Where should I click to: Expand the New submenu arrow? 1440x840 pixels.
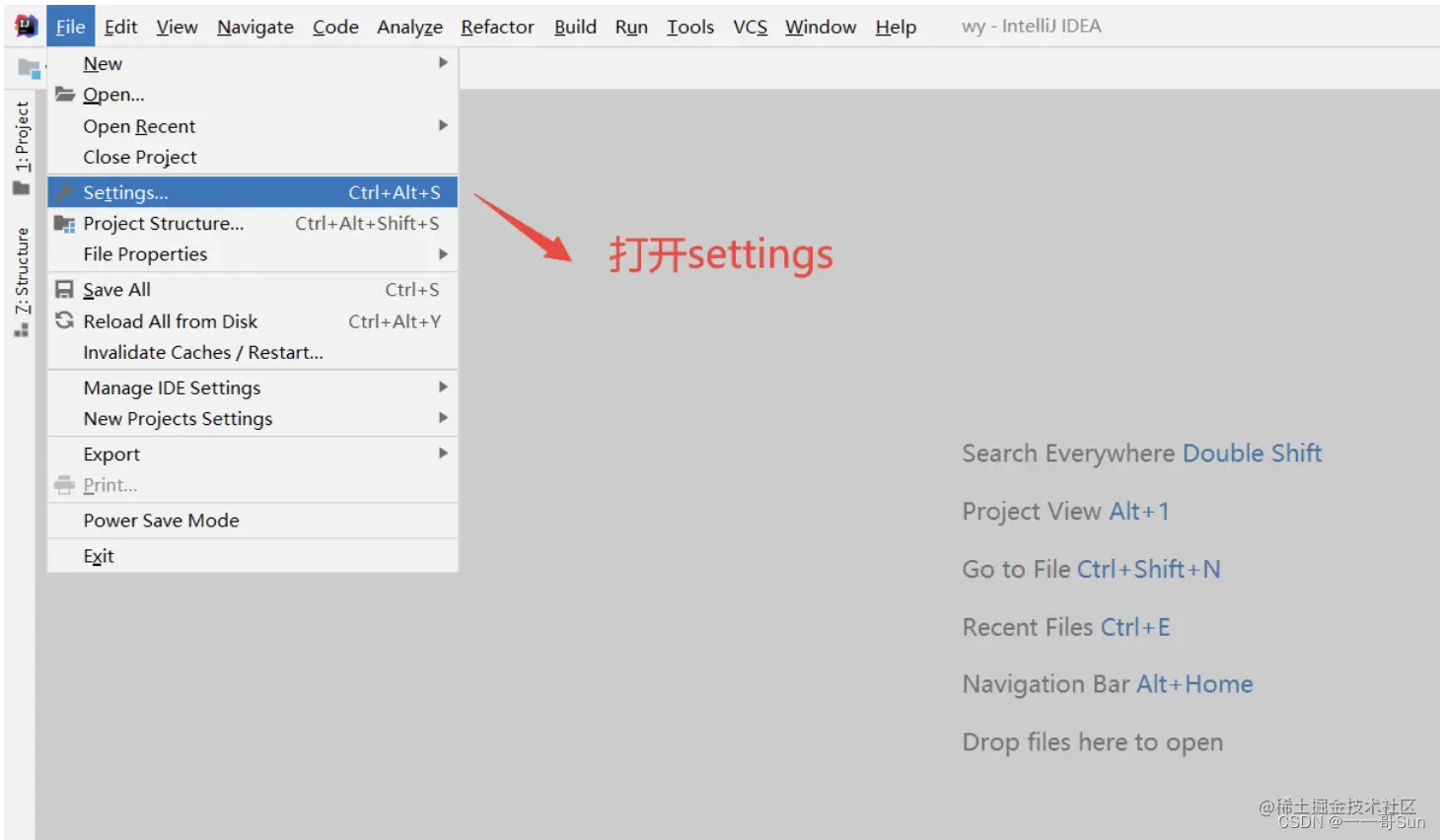pyautogui.click(x=443, y=63)
